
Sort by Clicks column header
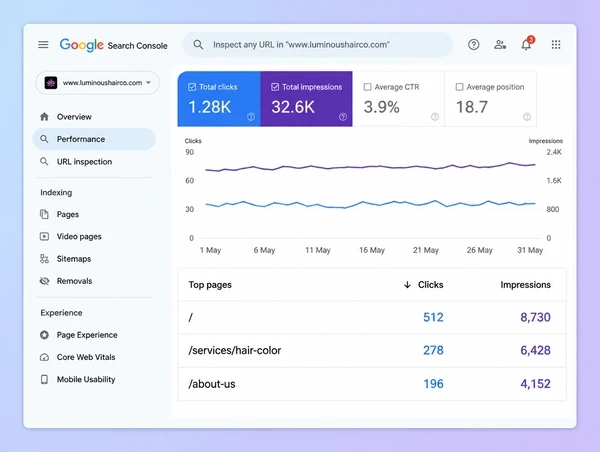tap(430, 285)
